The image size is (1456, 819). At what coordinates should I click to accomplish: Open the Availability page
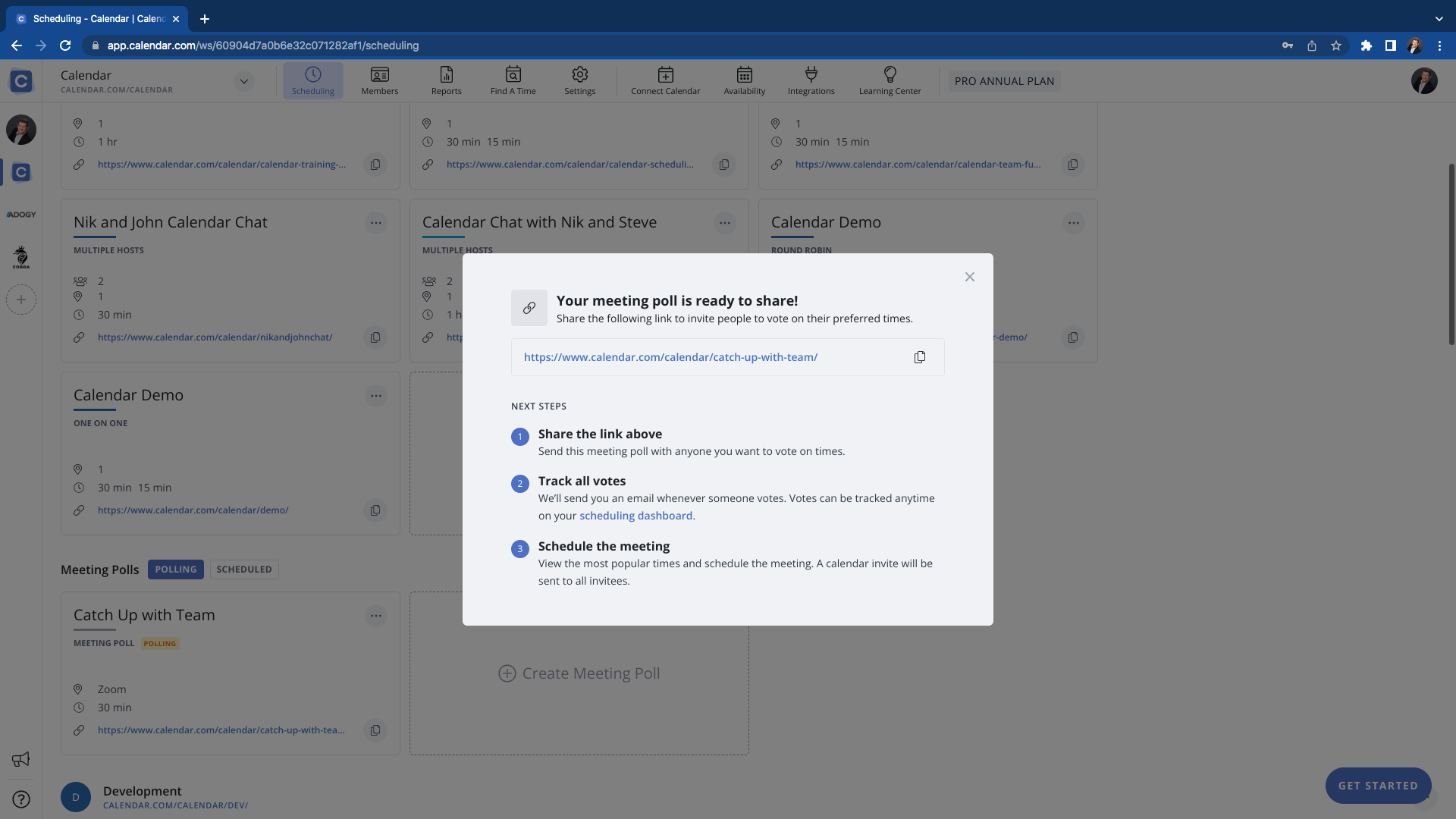pyautogui.click(x=745, y=80)
